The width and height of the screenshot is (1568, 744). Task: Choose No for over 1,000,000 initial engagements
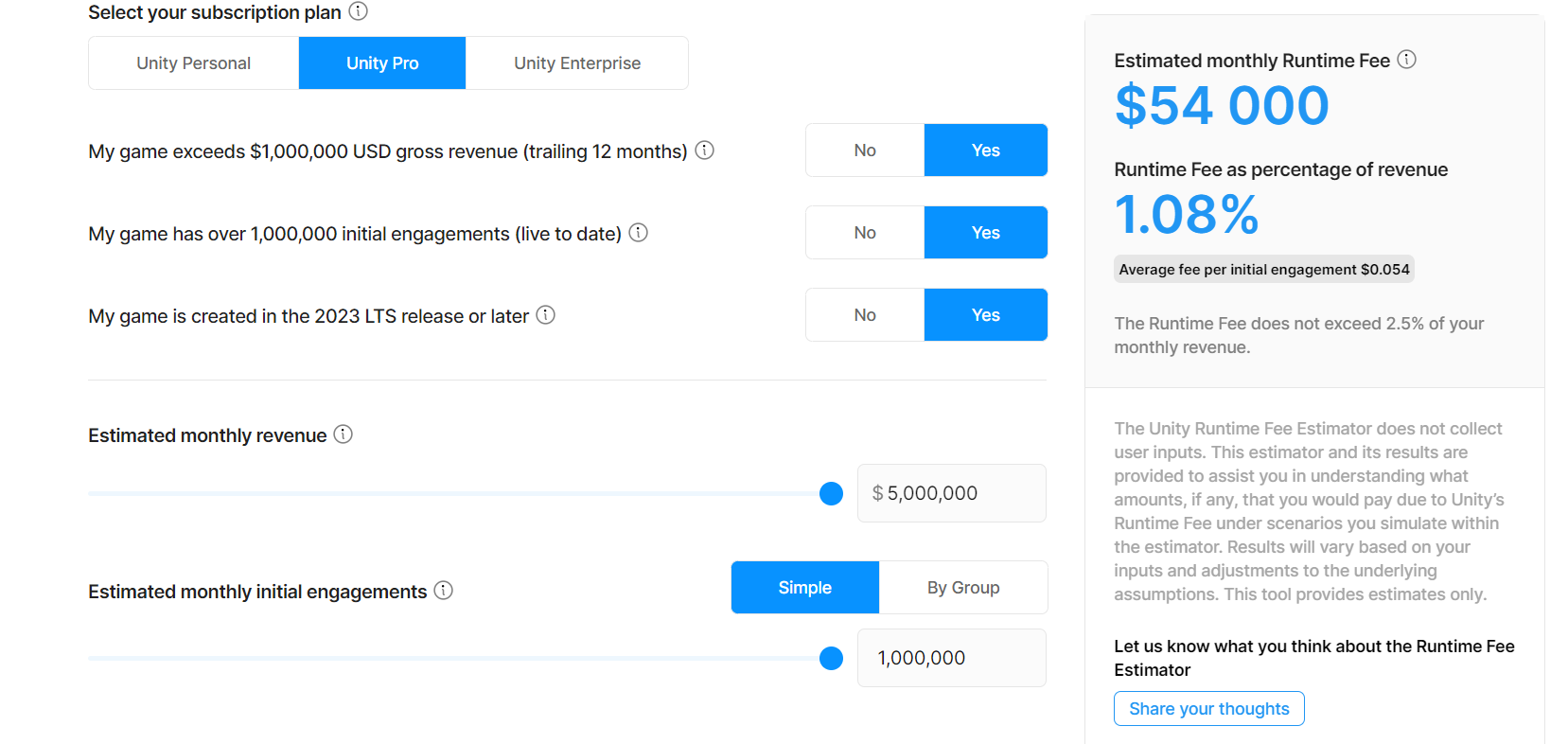coord(865,233)
